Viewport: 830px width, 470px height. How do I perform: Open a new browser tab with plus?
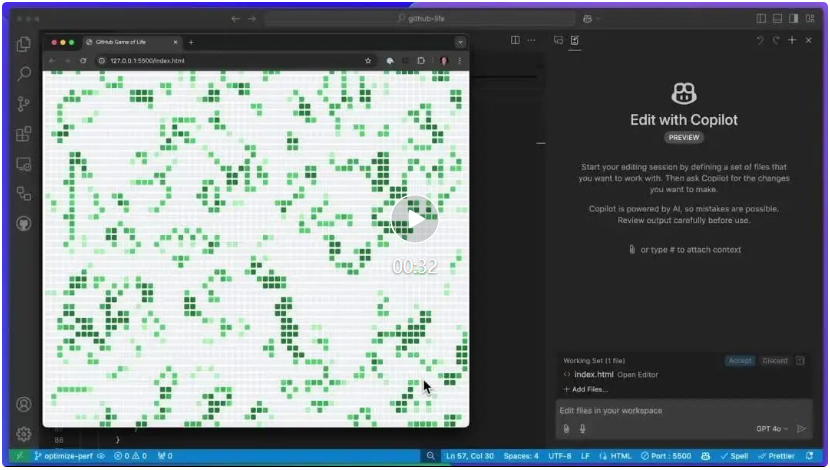point(191,42)
